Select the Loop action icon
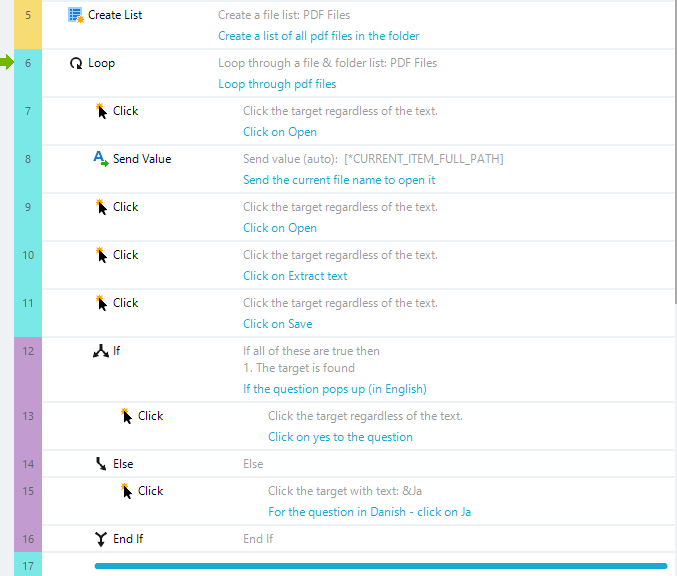Viewport: 677px width, 576px height. 76,63
